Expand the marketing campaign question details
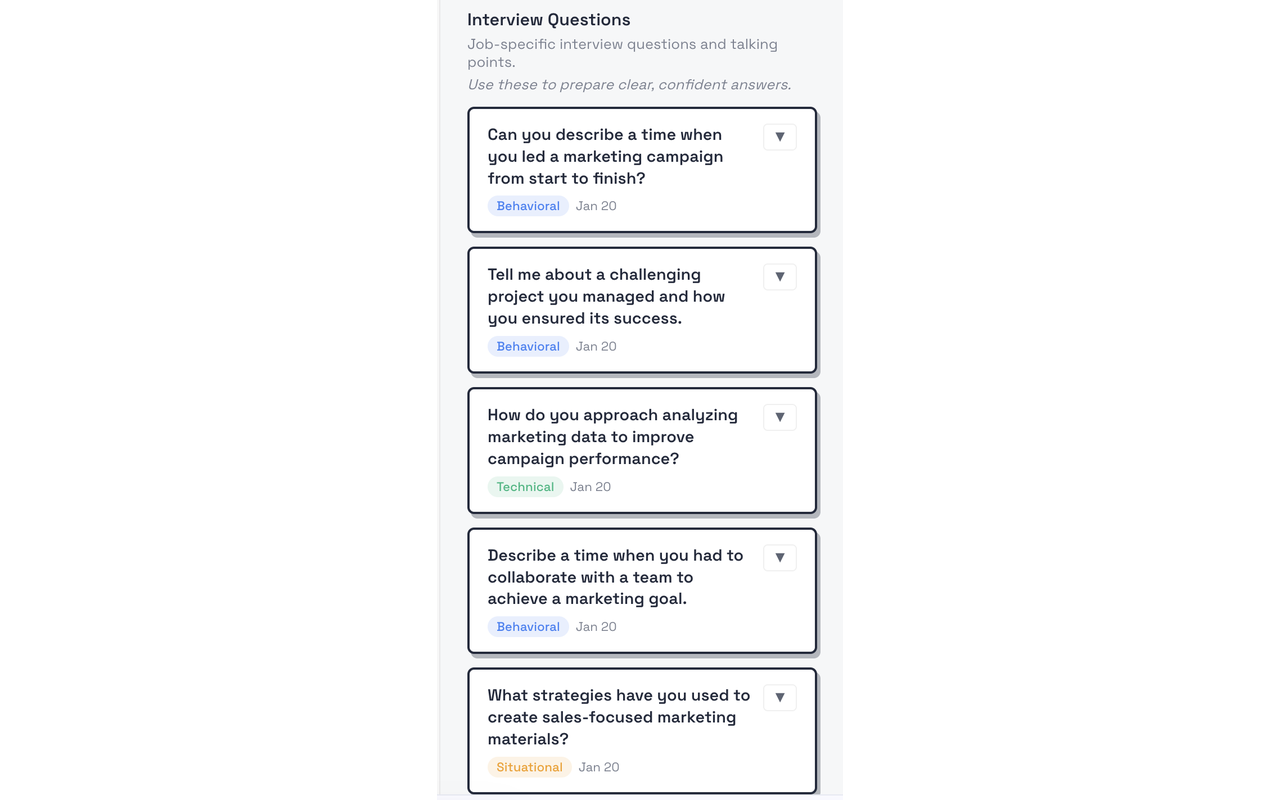 coord(779,136)
